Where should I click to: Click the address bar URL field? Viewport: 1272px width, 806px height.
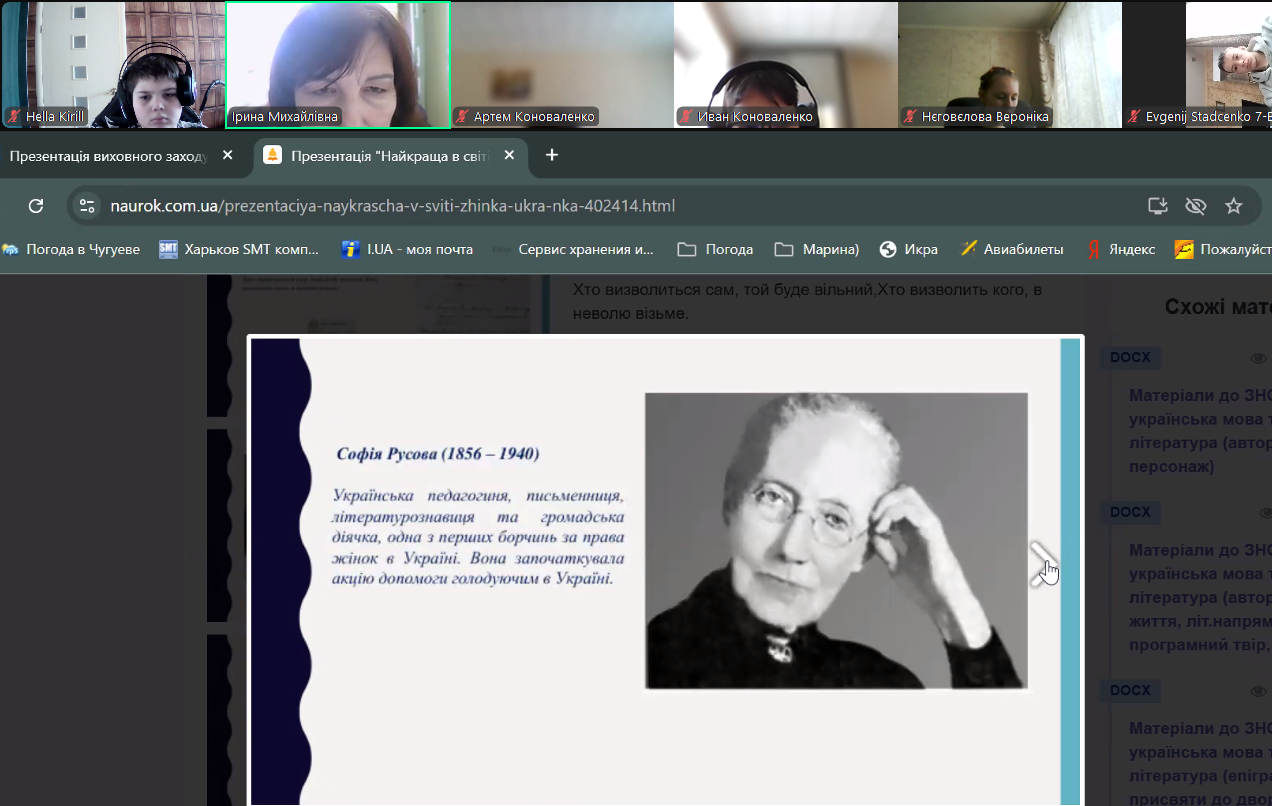(x=600, y=206)
